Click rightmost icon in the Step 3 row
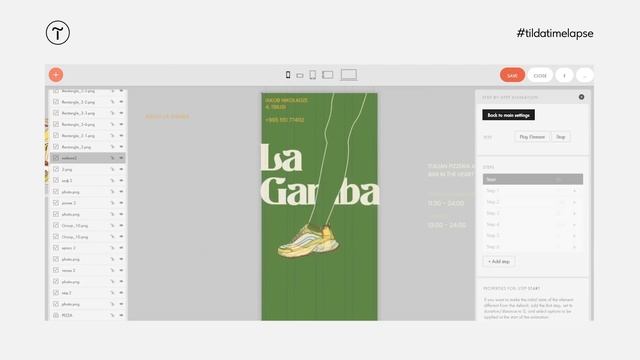 coord(574,213)
